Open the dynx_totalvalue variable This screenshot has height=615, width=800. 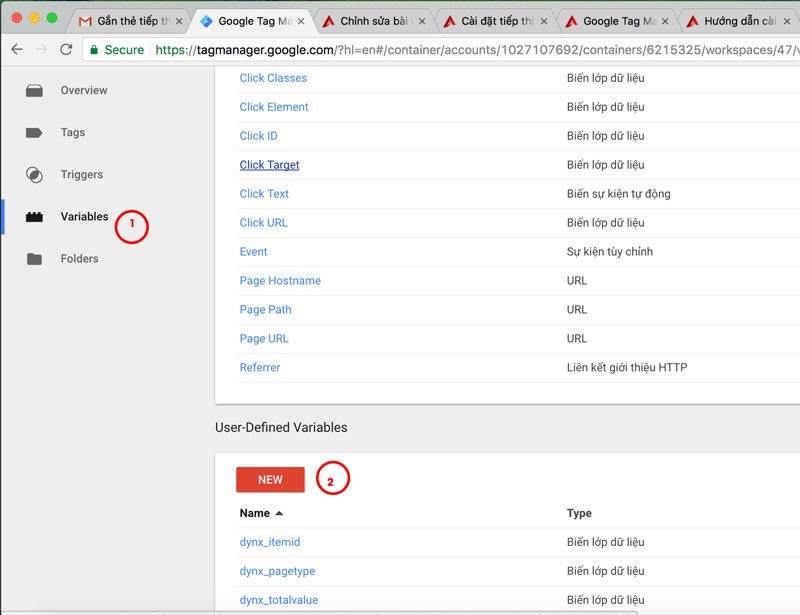click(279, 600)
